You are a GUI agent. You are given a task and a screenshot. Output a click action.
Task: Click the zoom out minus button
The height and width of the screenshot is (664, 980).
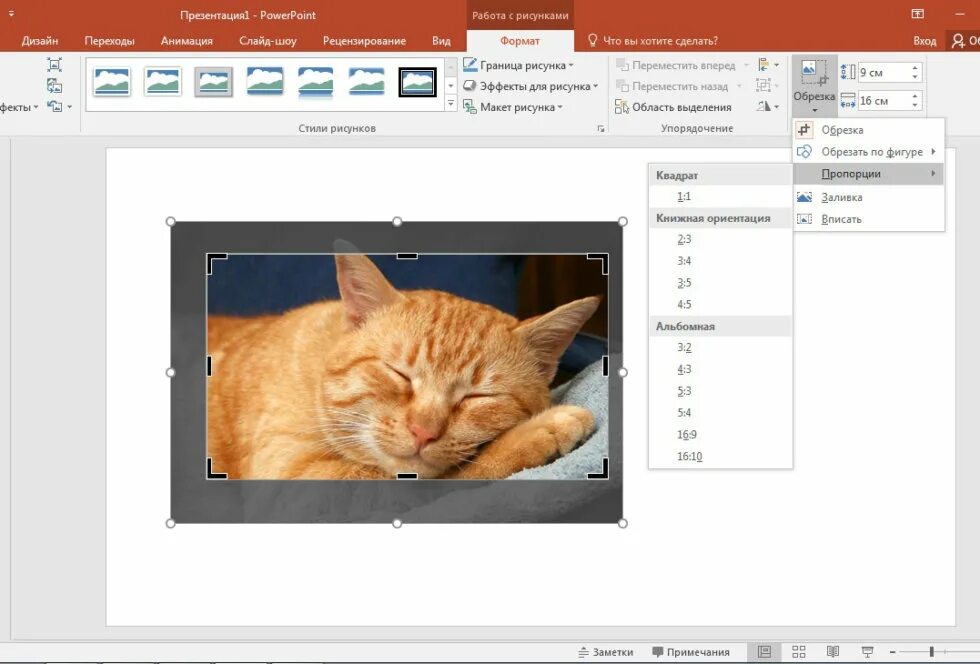pyautogui.click(x=892, y=652)
